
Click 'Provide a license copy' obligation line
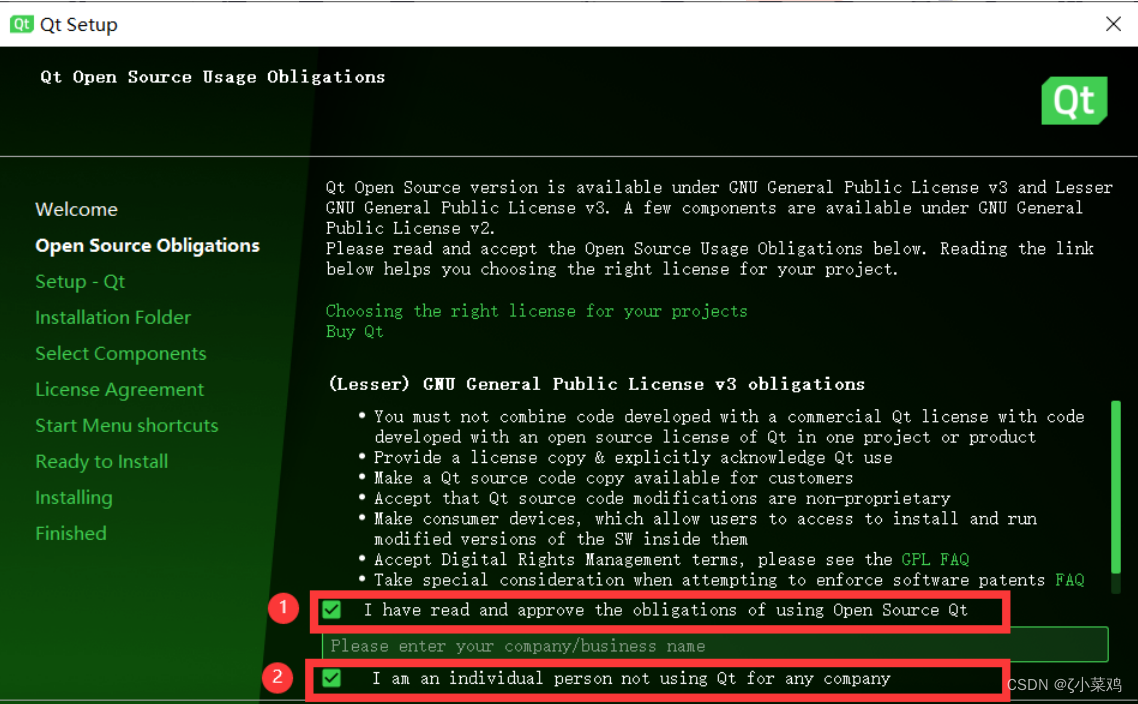coord(633,457)
